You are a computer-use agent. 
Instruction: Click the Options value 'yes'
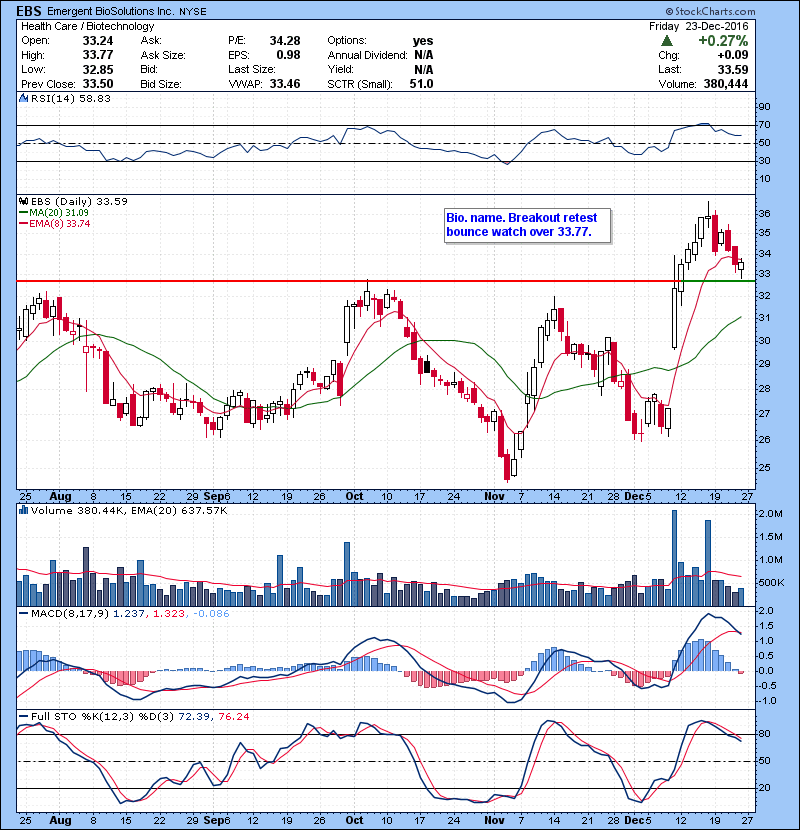pos(423,41)
